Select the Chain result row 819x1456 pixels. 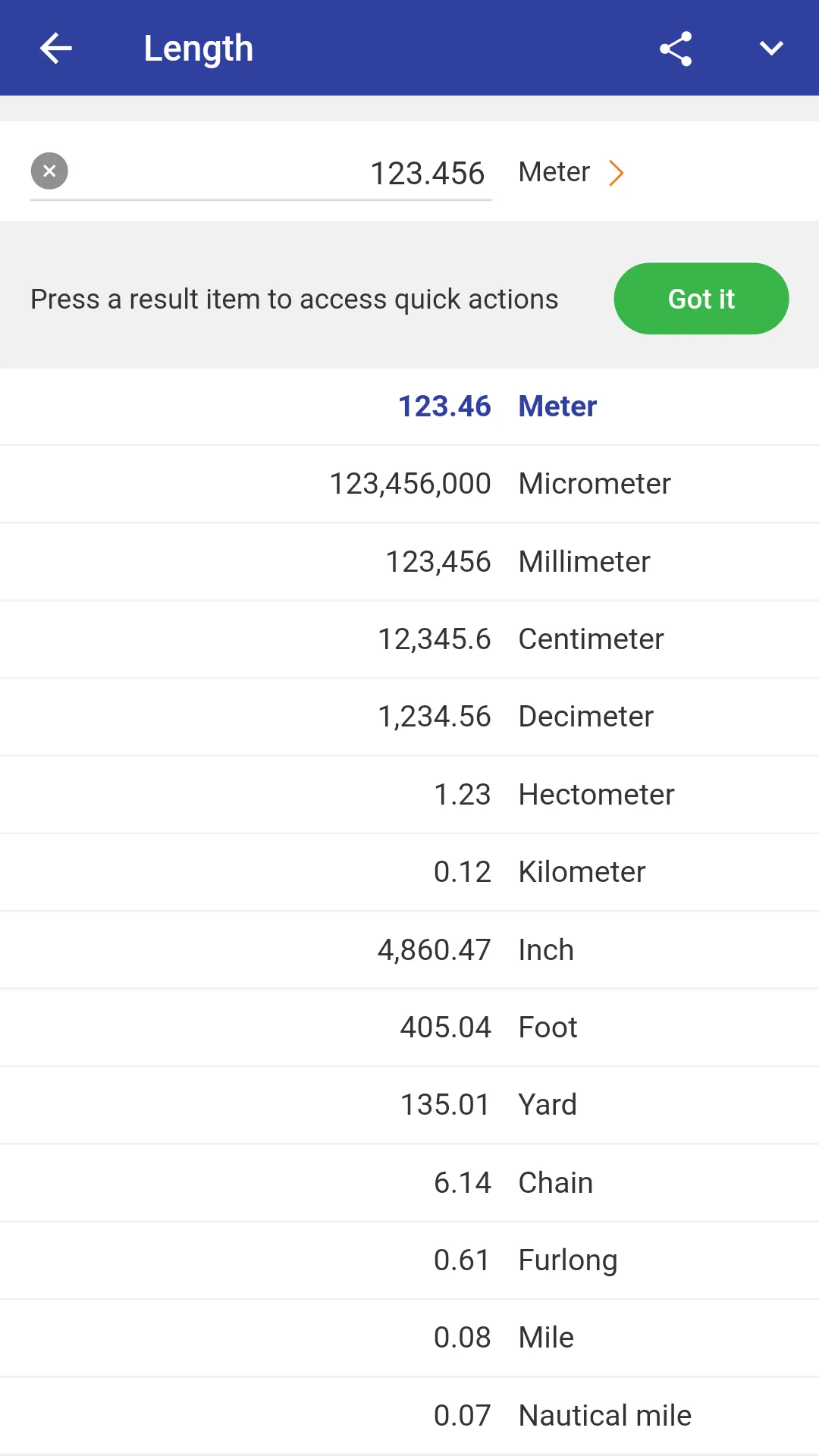pos(409,1183)
